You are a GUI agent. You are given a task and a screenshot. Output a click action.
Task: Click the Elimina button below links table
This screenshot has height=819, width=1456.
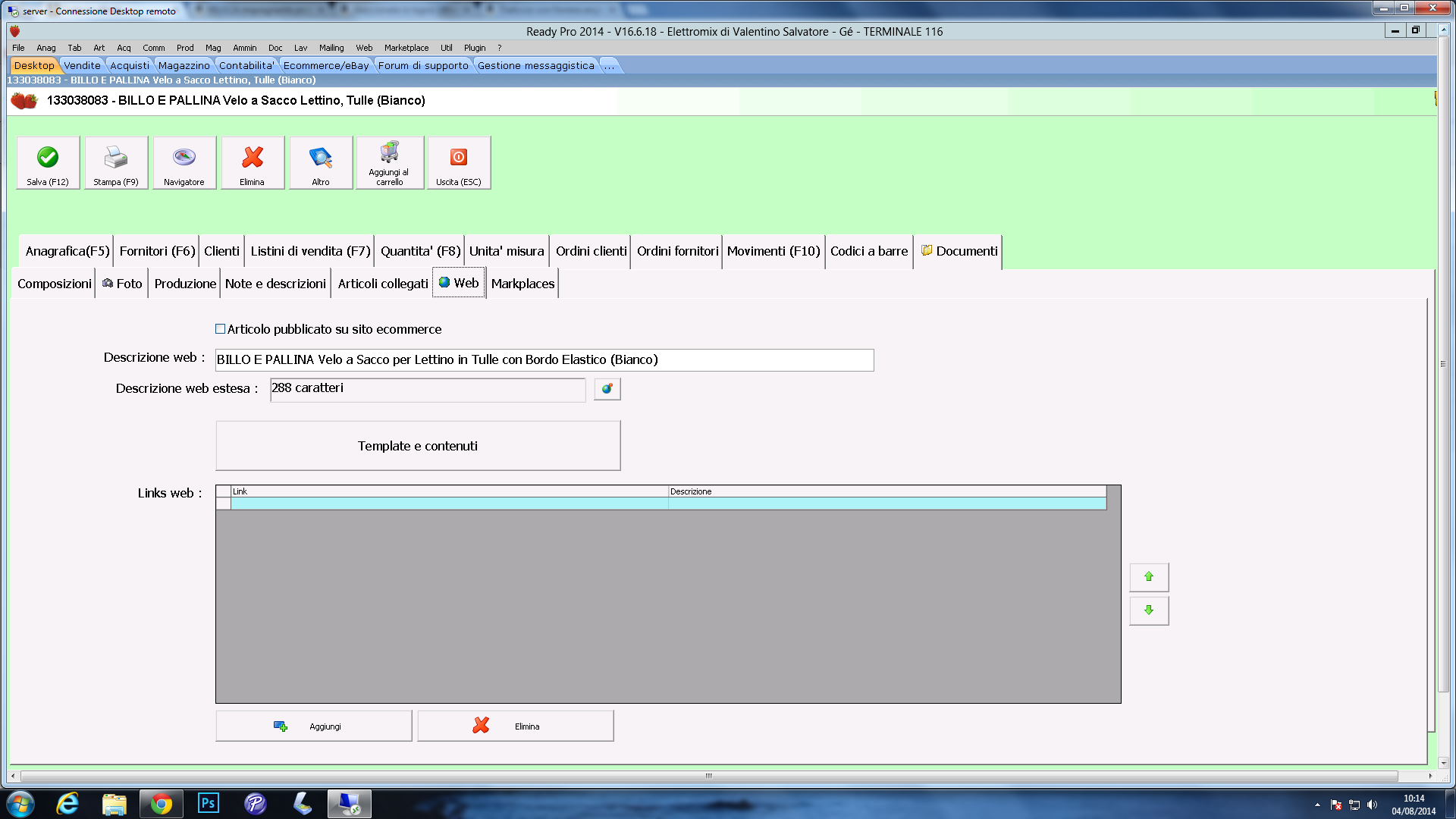pos(515,726)
